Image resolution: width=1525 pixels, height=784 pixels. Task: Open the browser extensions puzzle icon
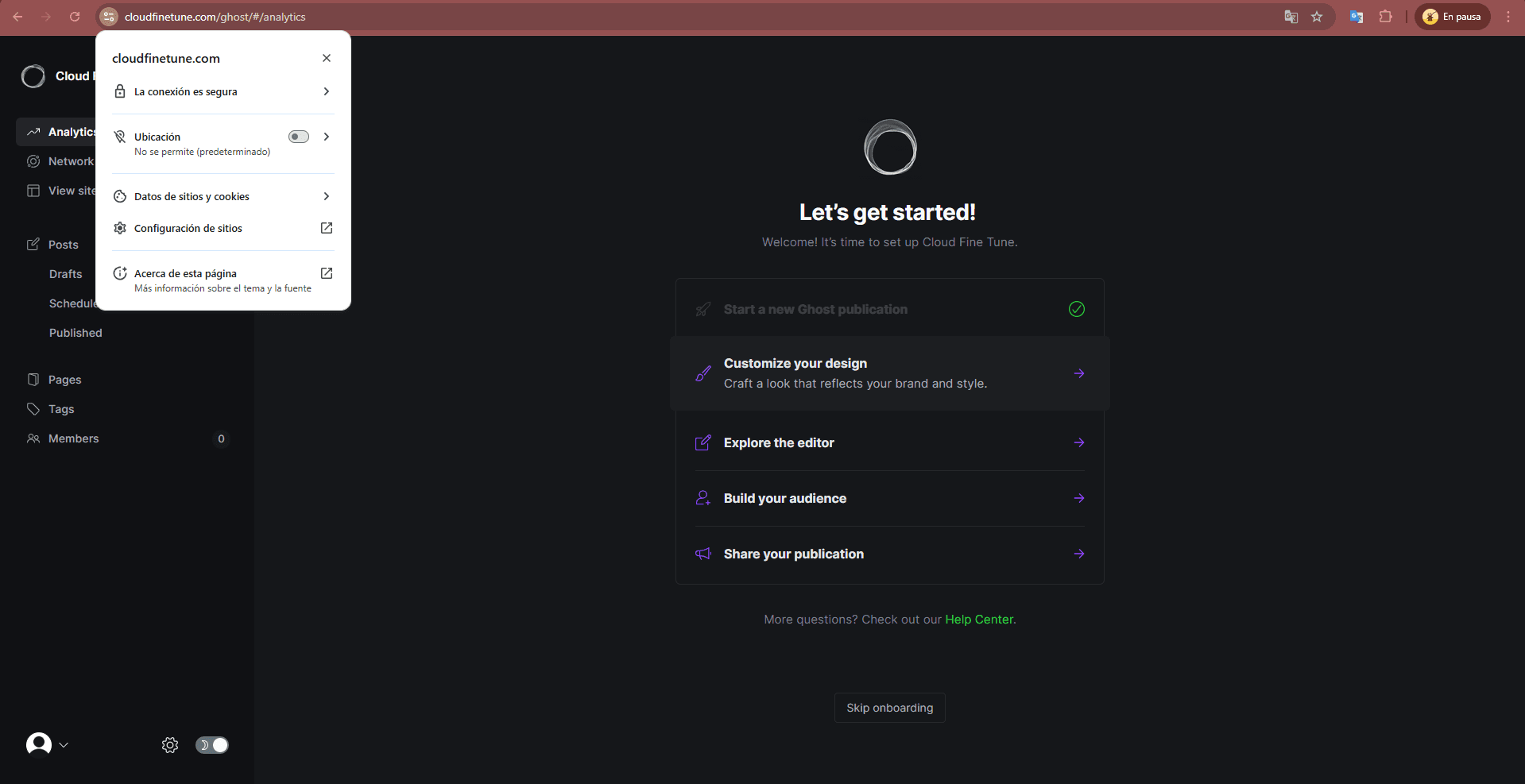point(1386,17)
